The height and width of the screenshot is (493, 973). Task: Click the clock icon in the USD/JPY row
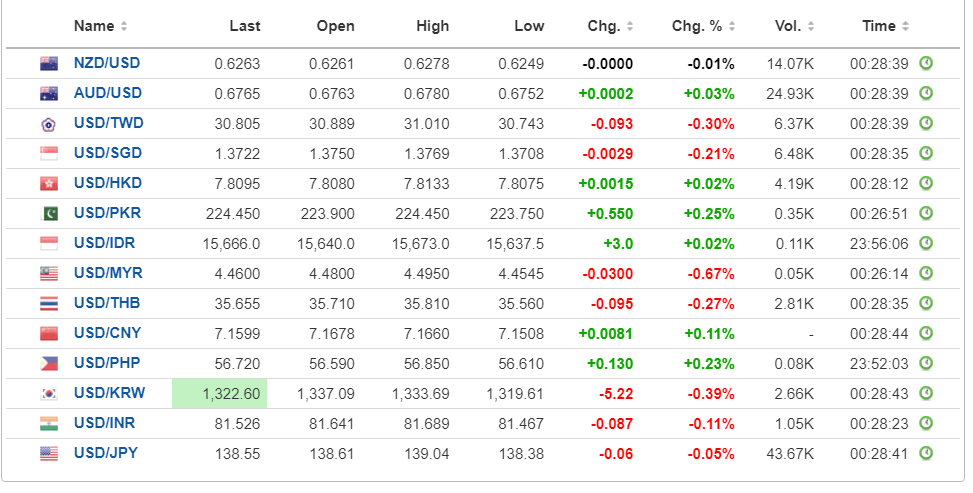(926, 453)
